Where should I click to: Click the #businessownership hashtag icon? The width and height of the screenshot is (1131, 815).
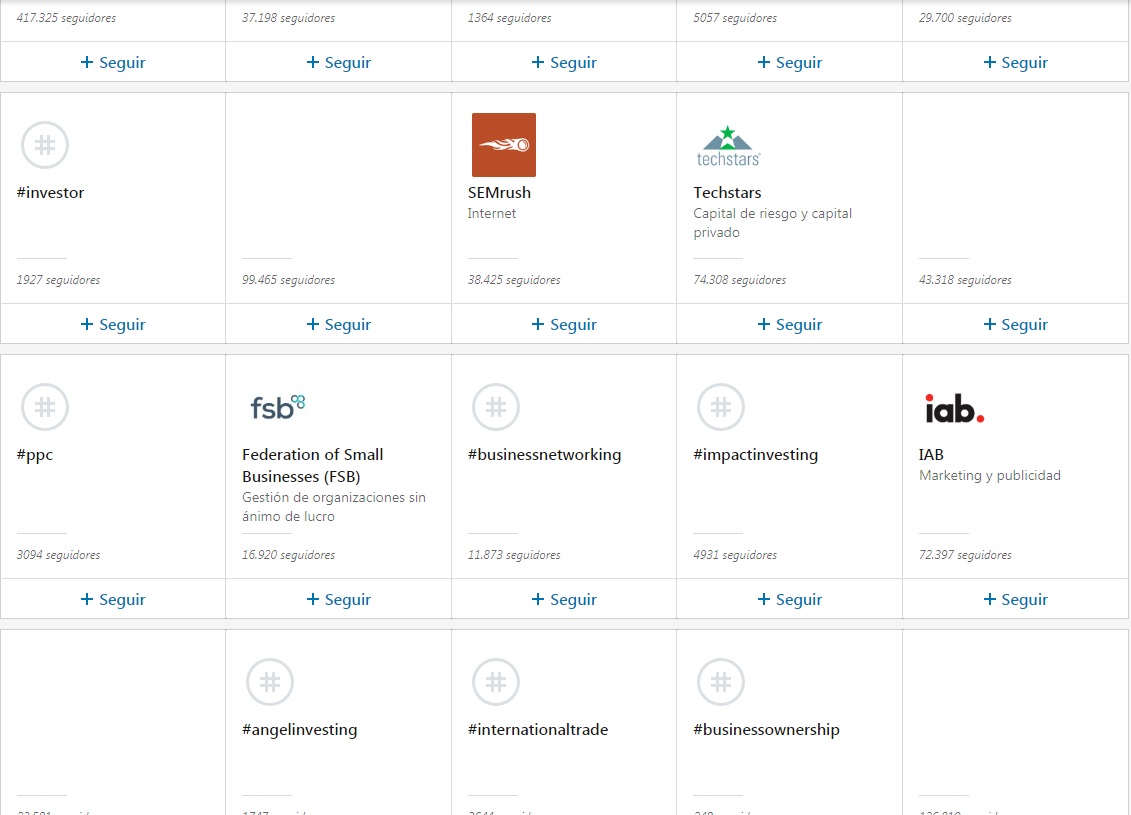[x=721, y=682]
